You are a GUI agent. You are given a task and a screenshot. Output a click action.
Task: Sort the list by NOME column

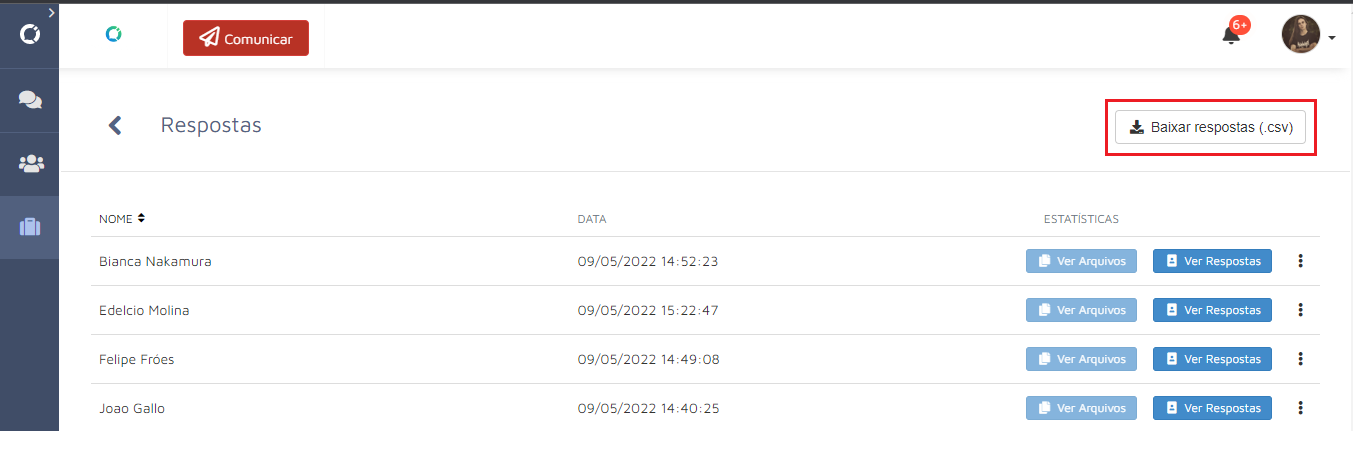tap(122, 218)
